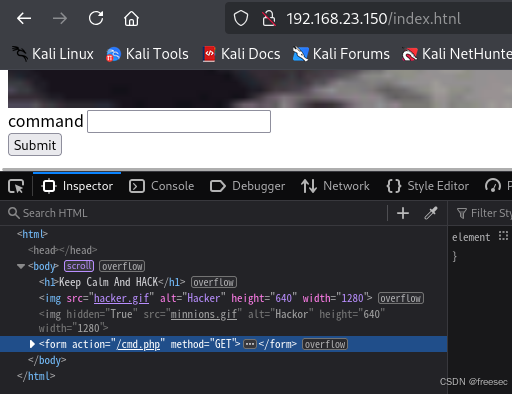Click the body overflow badge
Viewport: 512px width, 394px height.
[x=122, y=266]
